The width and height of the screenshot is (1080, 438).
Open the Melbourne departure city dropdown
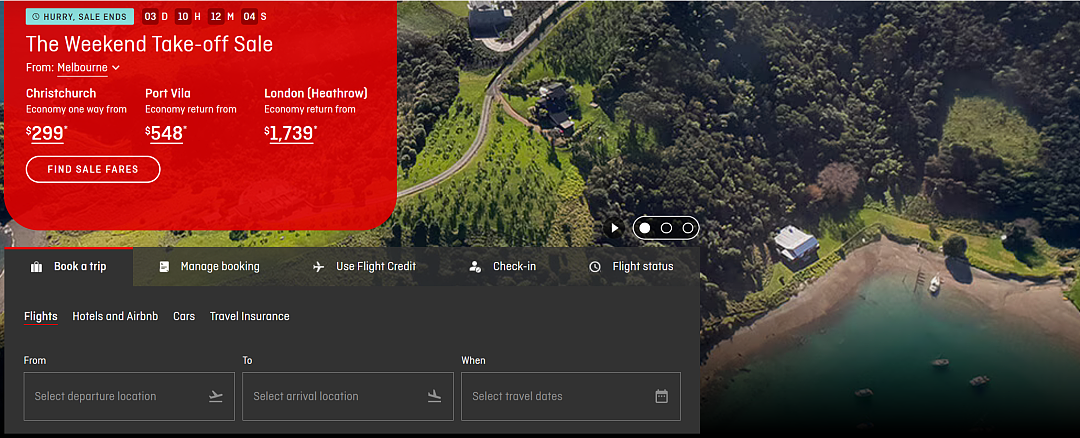(88, 67)
